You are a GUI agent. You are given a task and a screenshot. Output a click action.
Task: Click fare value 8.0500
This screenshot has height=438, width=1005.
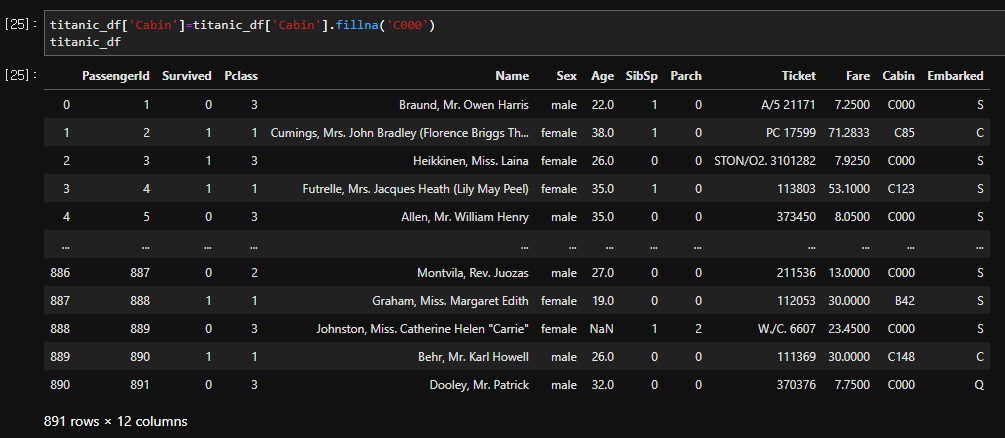coord(854,217)
